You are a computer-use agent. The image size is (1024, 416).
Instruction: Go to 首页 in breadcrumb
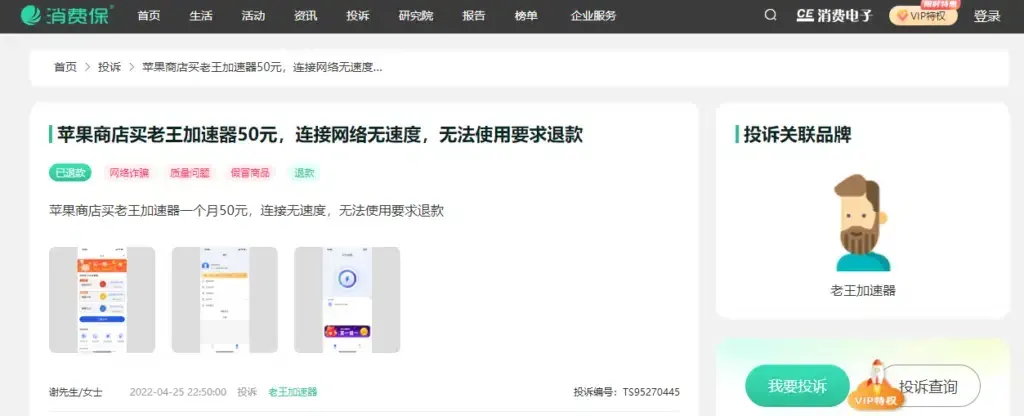[65, 67]
